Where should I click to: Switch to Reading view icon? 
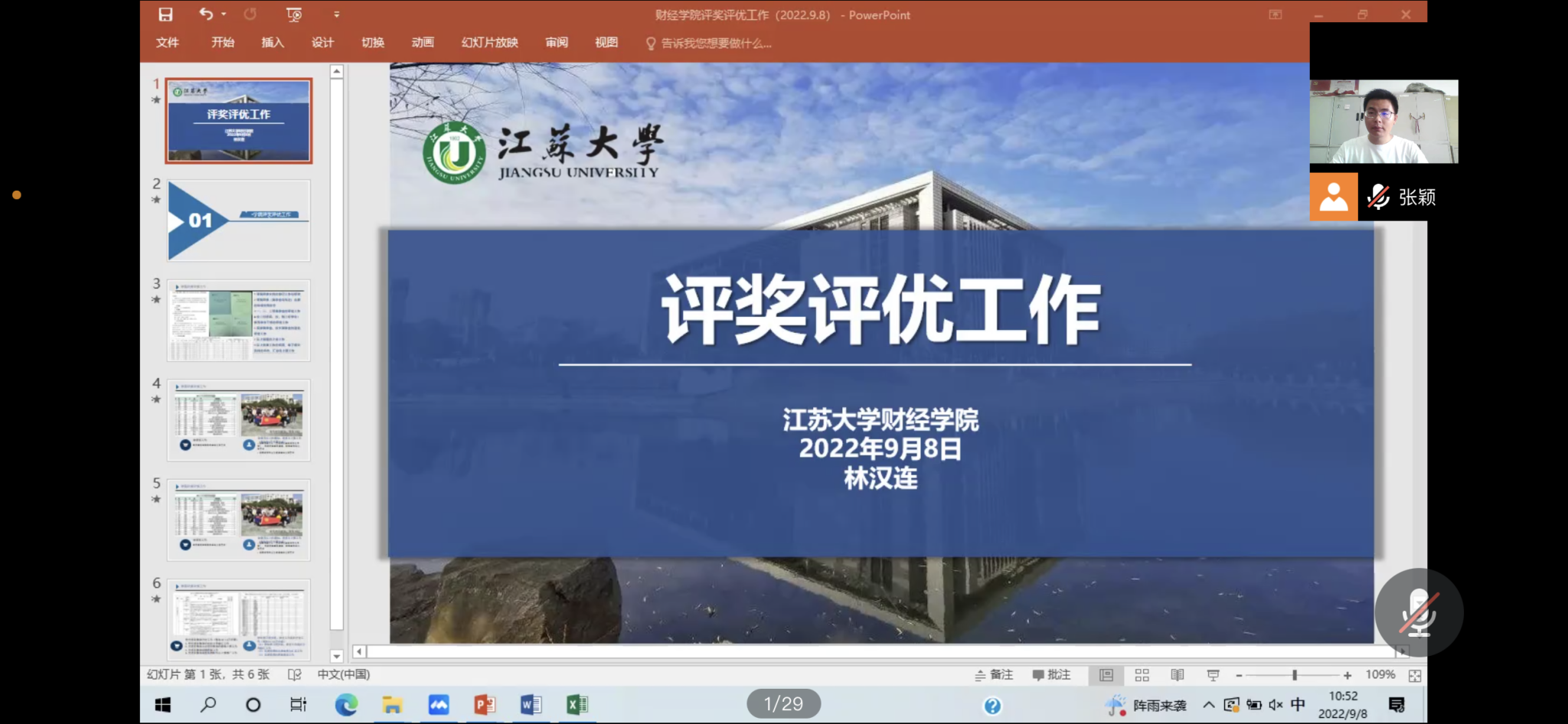[1178, 675]
